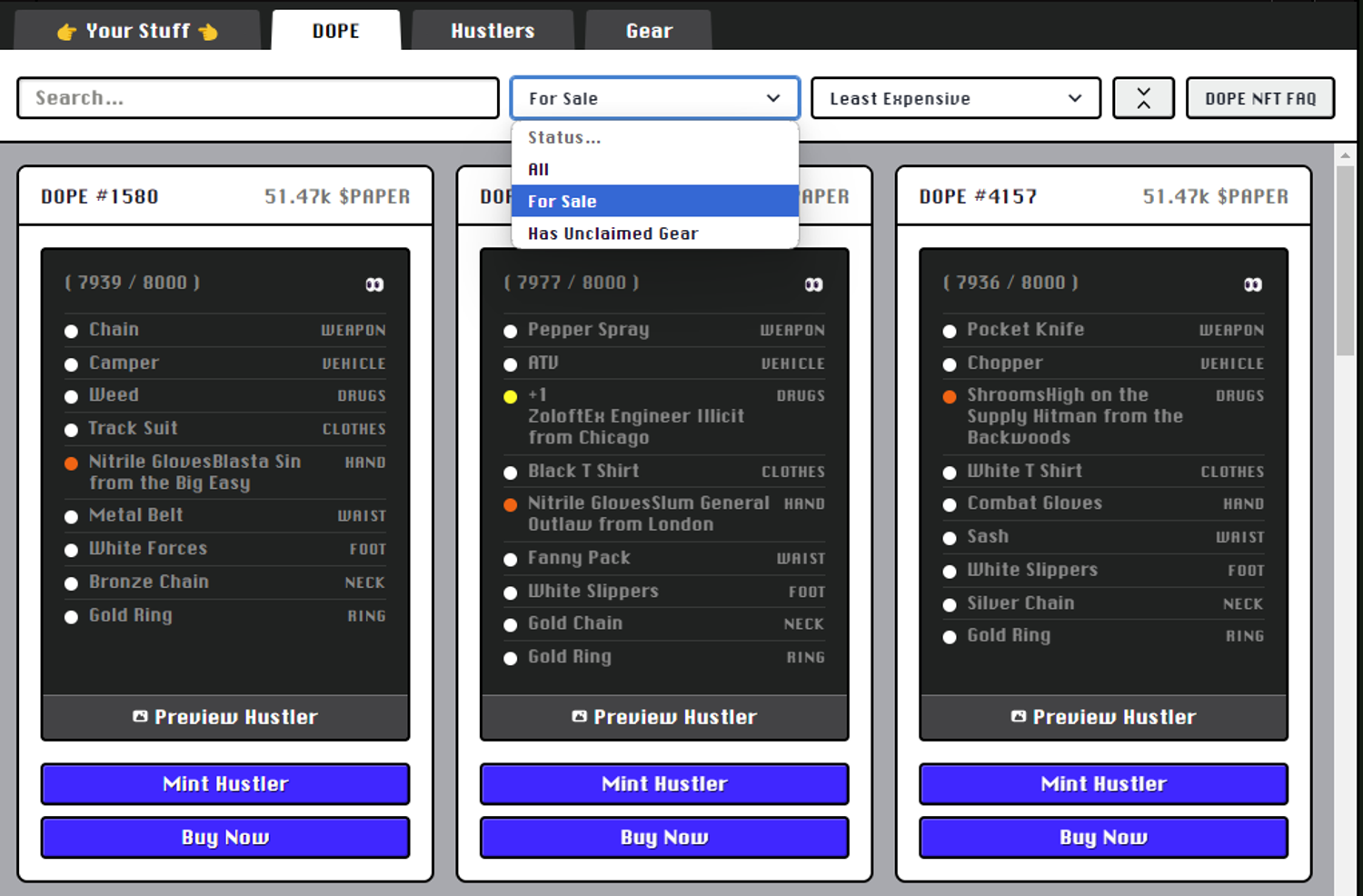This screenshot has height=896, width=1363.
Task: Open the Gear tab
Action: [x=649, y=31]
